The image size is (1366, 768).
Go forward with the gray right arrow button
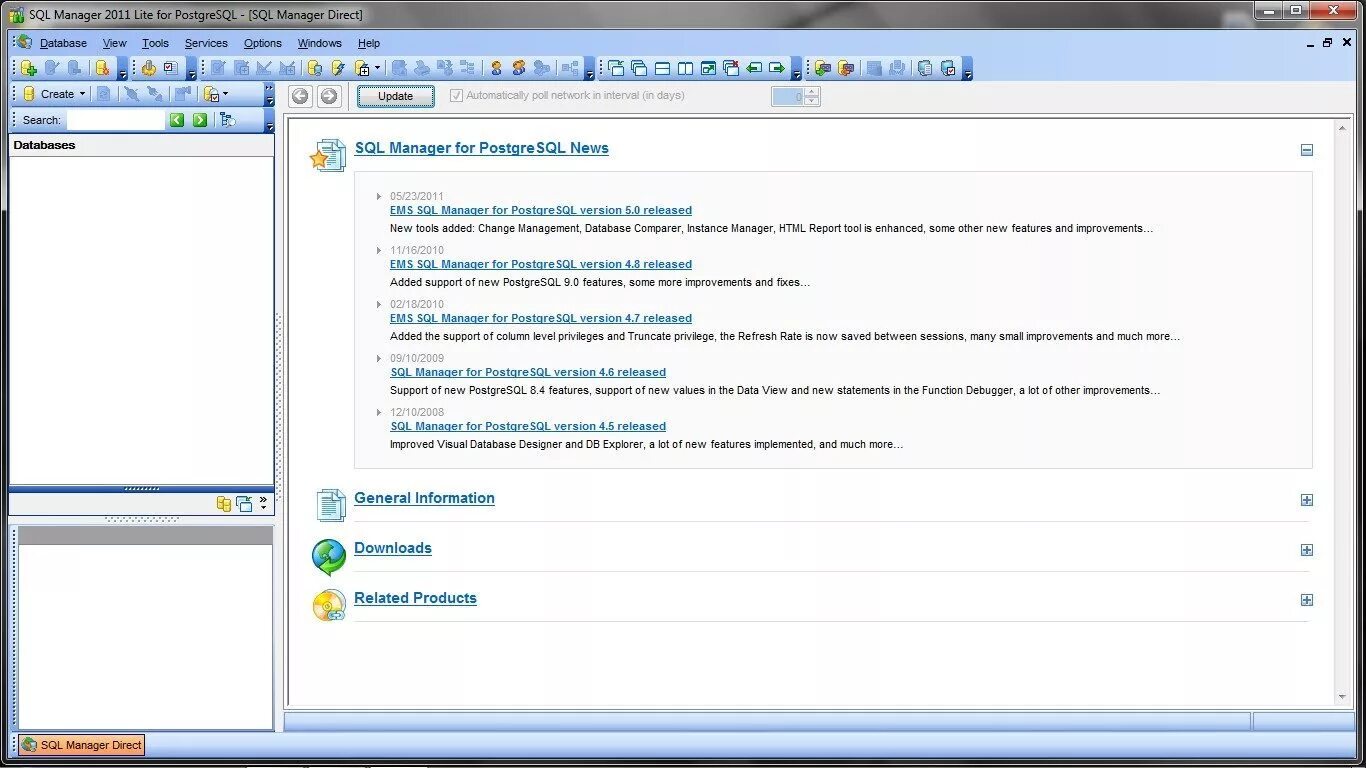coord(329,96)
